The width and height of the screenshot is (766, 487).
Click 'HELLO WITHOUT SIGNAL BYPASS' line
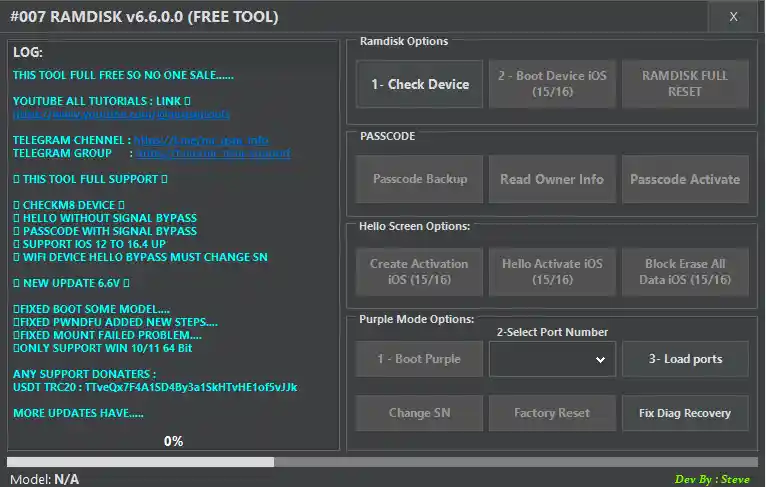(x=105, y=218)
